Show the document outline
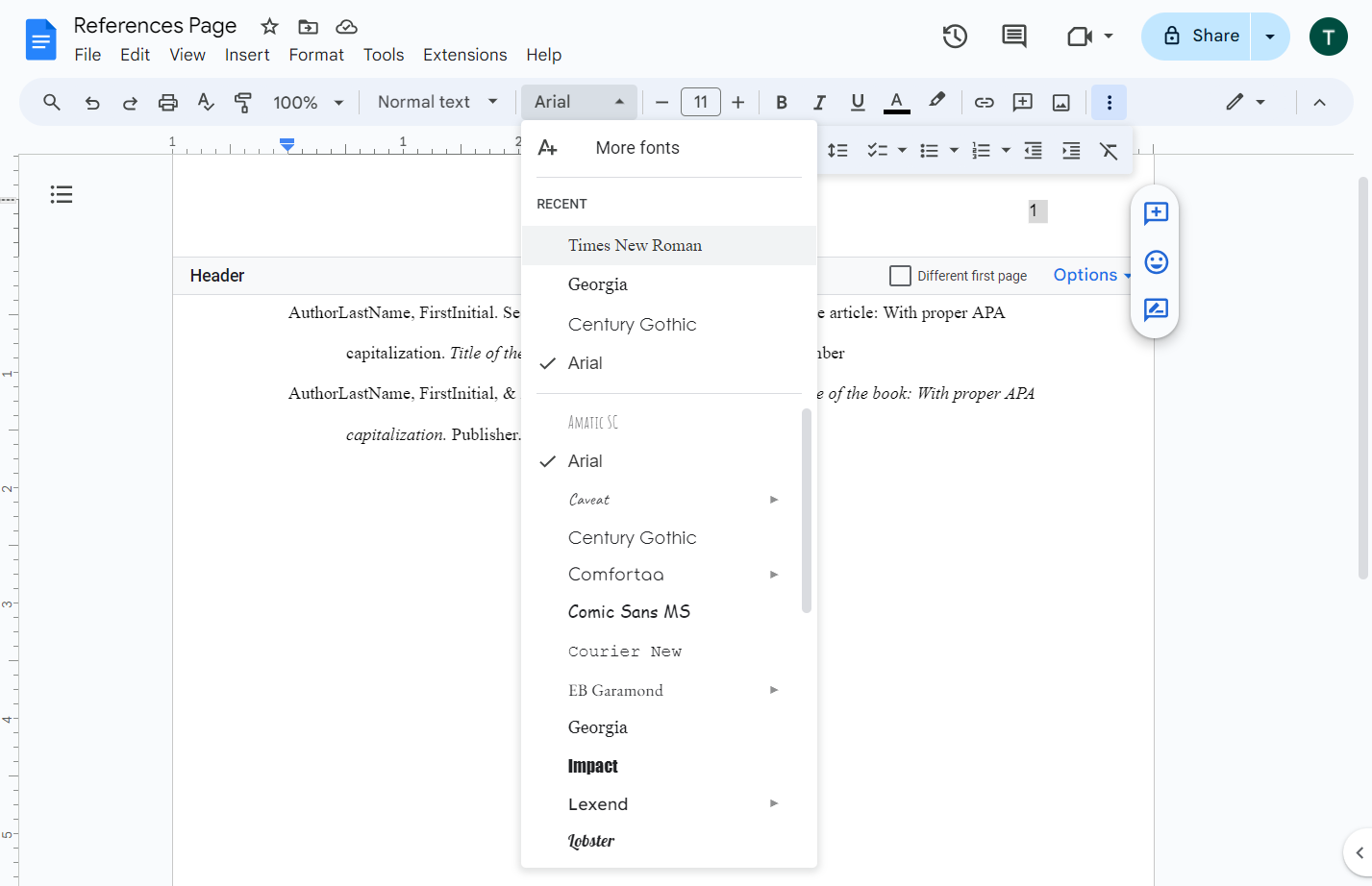 pyautogui.click(x=62, y=195)
